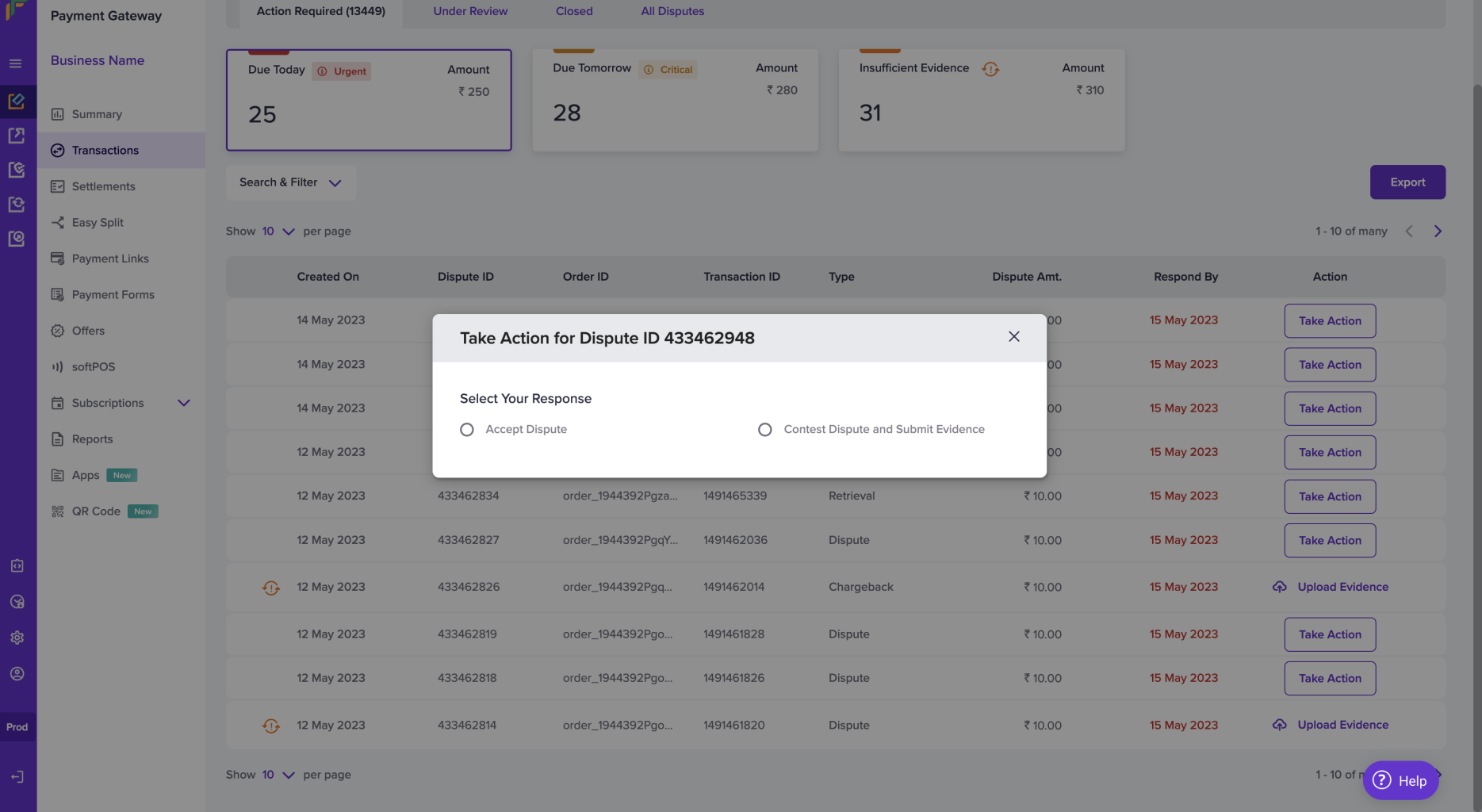Expand the Search & Filter dropdown

pyautogui.click(x=290, y=182)
